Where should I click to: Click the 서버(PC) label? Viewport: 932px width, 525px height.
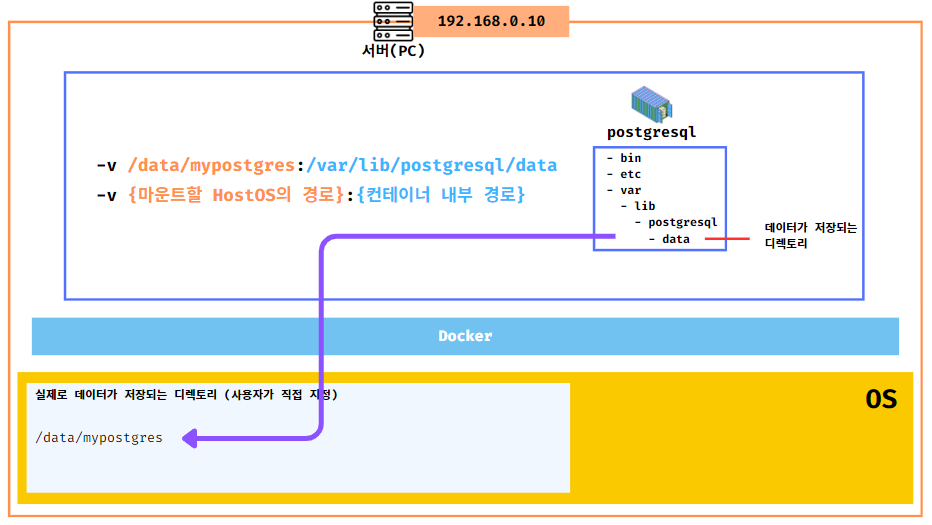tap(393, 51)
